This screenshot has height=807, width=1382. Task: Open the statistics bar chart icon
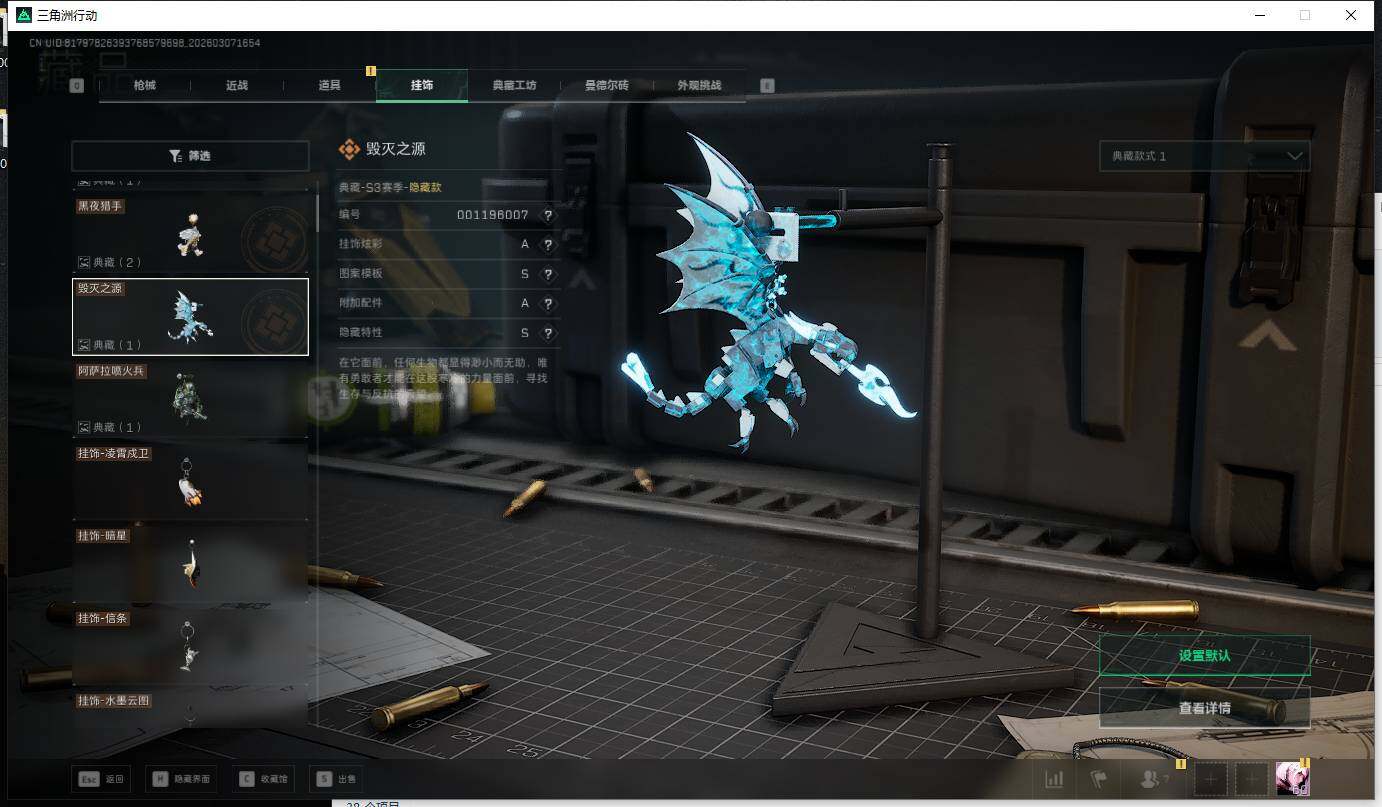point(1054,779)
